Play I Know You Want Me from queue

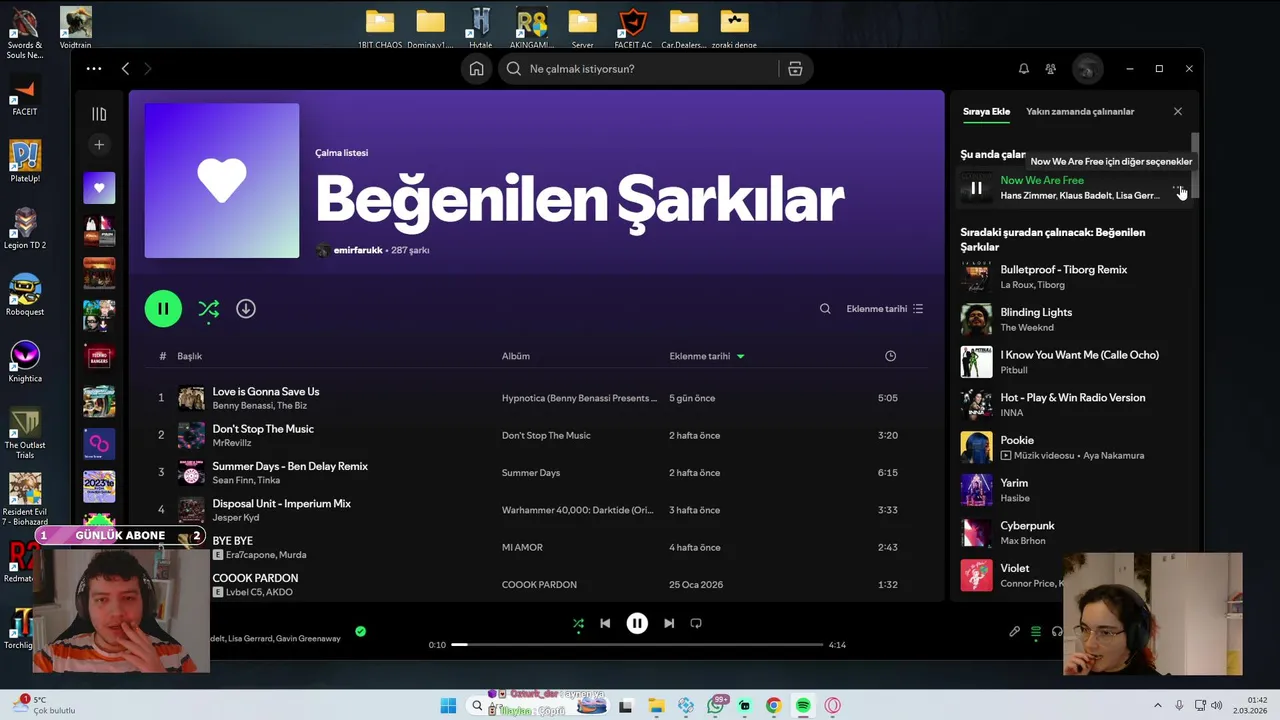pos(1075,362)
